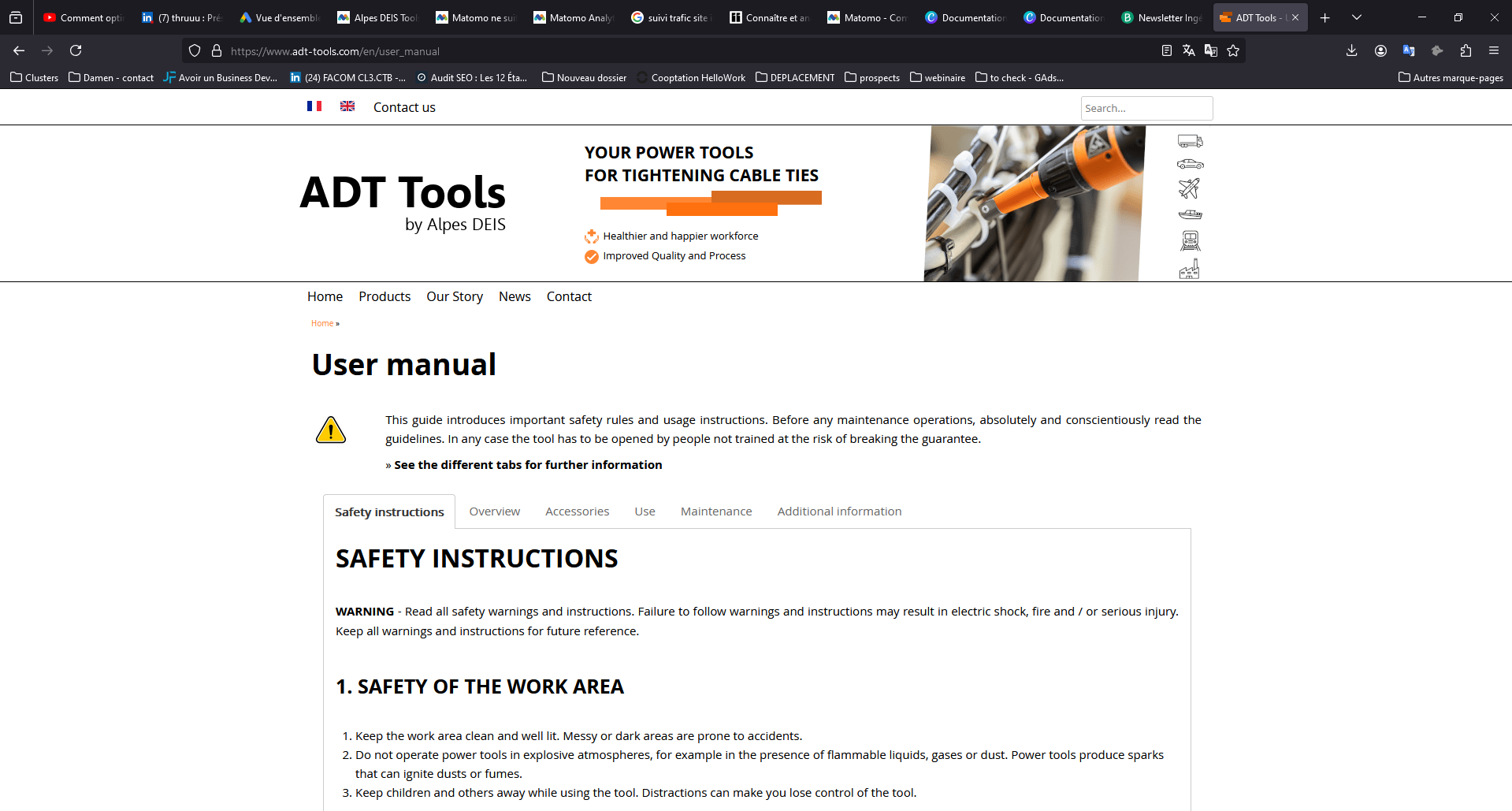Open the Cooptation HelloWork bookmark
Image resolution: width=1512 pixels, height=811 pixels.
691,77
